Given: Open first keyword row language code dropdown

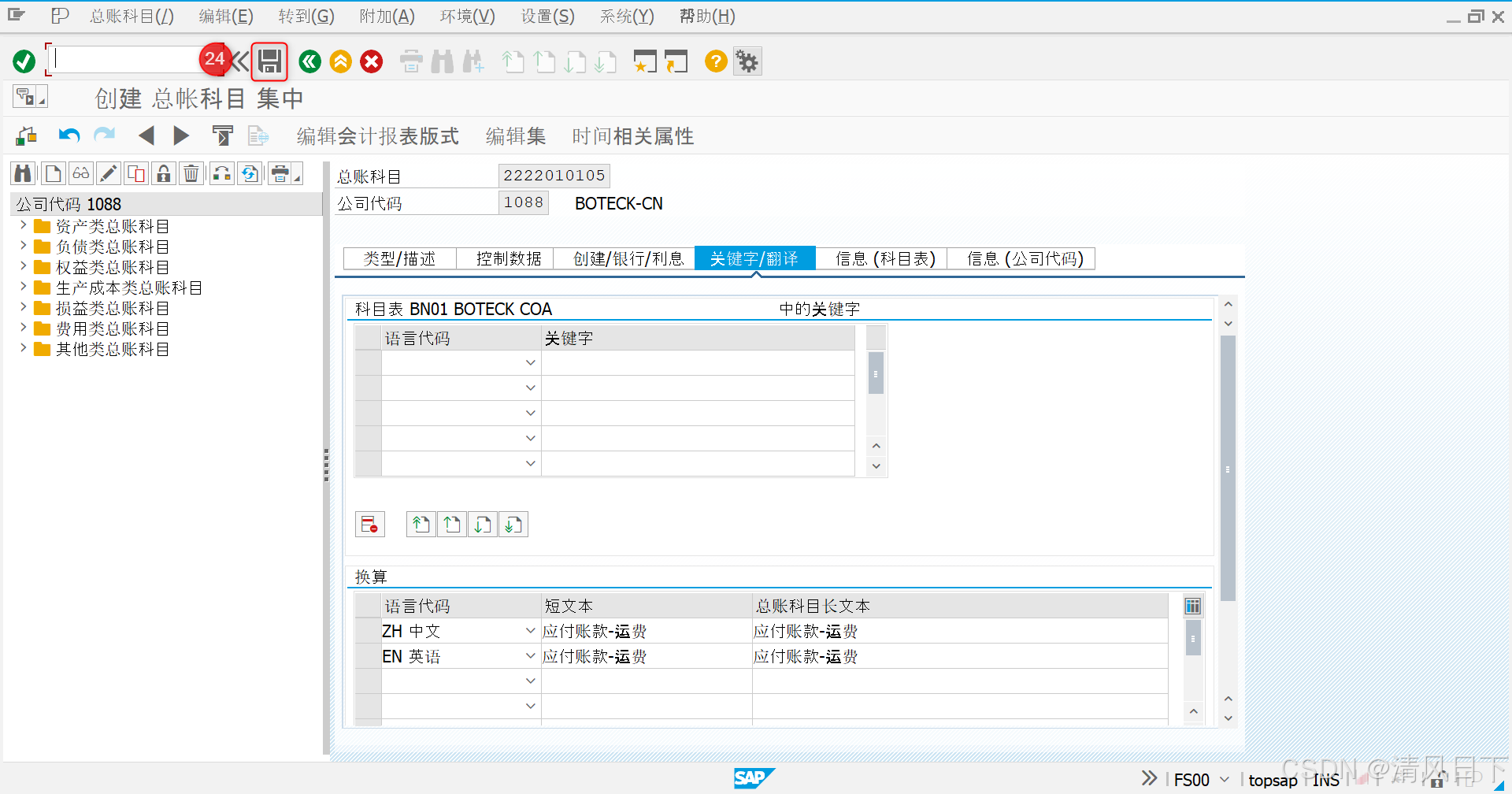Looking at the screenshot, I should point(530,362).
